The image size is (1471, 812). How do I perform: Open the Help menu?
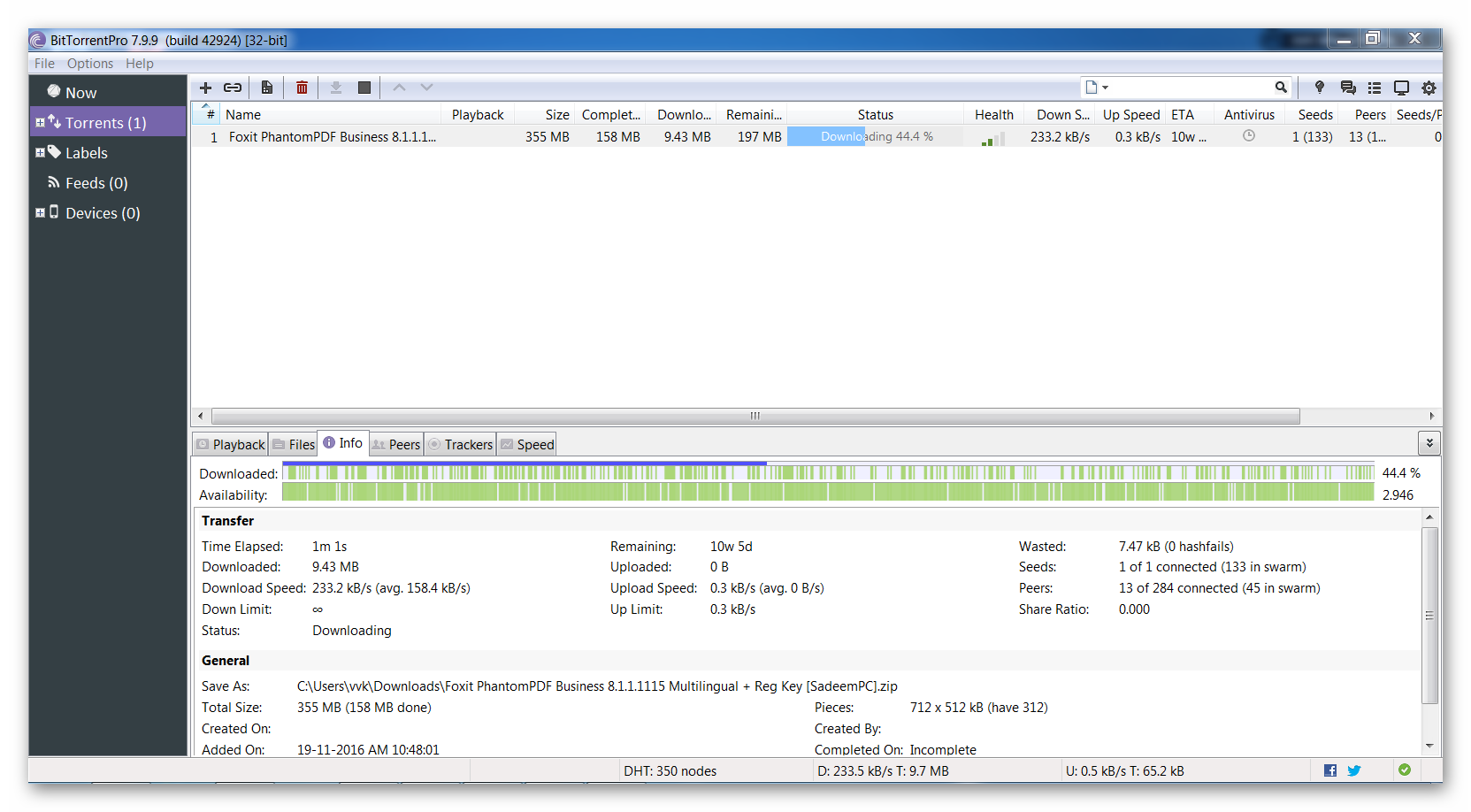coord(140,64)
